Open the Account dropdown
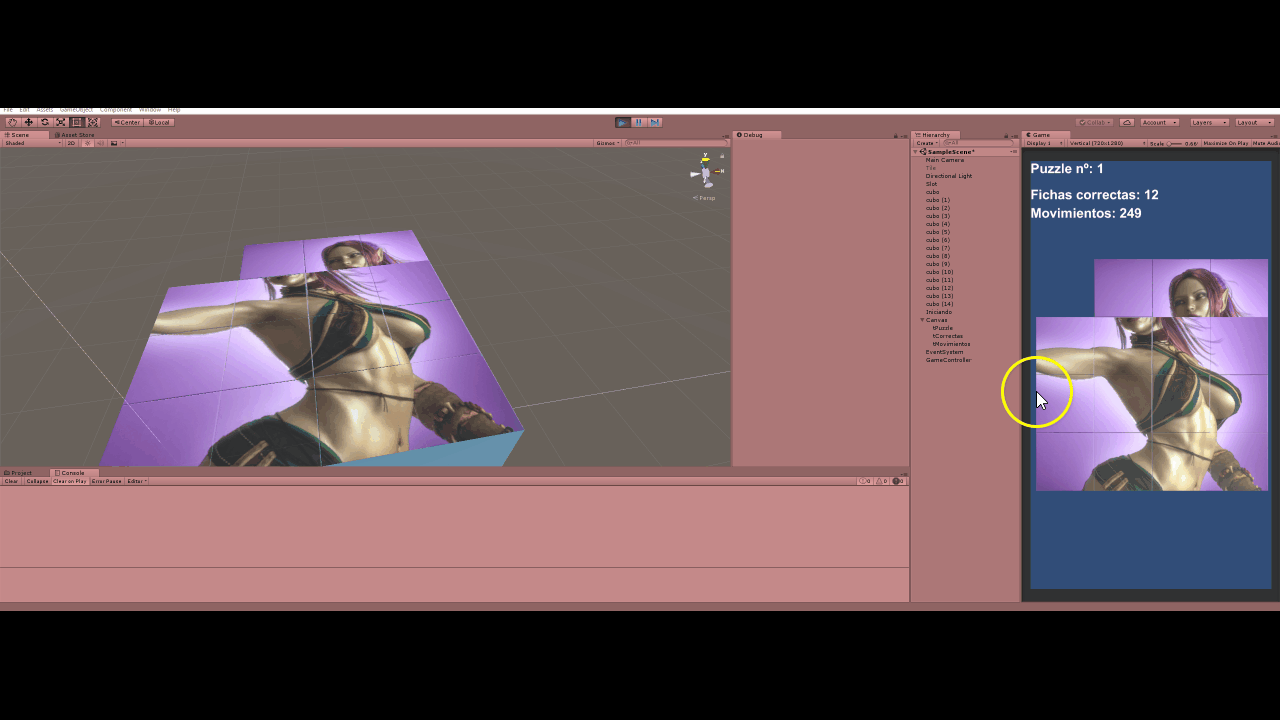This screenshot has height=720, width=1280. pyautogui.click(x=1160, y=122)
